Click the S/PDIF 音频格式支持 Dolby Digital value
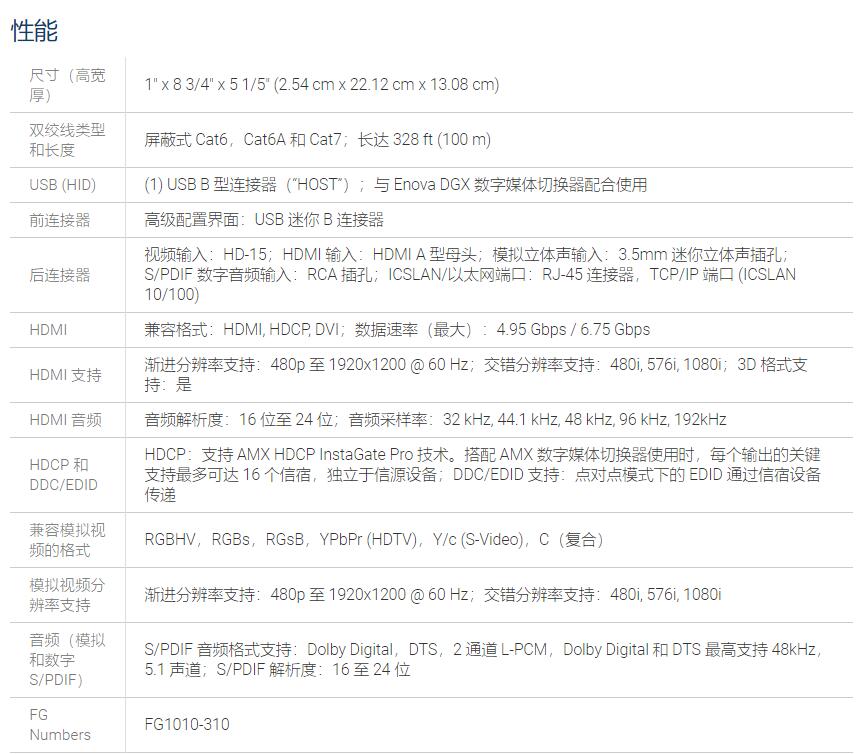Image resolution: width=856 pixels, height=754 pixels. coord(483,659)
